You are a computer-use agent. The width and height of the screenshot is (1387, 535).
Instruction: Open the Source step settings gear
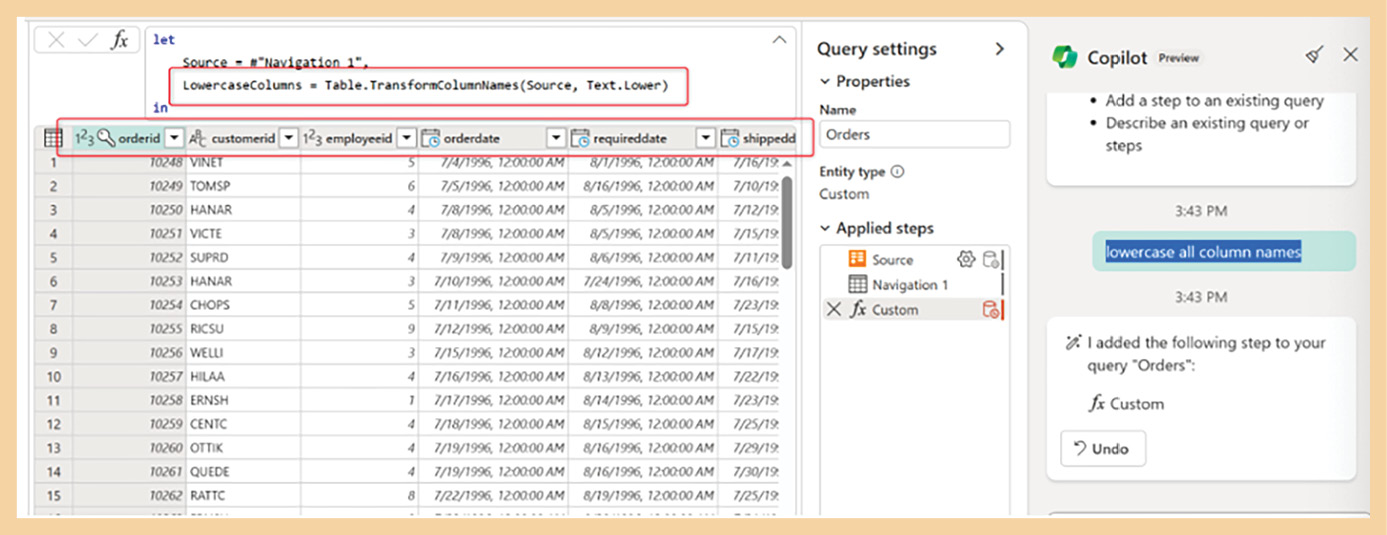[x=965, y=259]
